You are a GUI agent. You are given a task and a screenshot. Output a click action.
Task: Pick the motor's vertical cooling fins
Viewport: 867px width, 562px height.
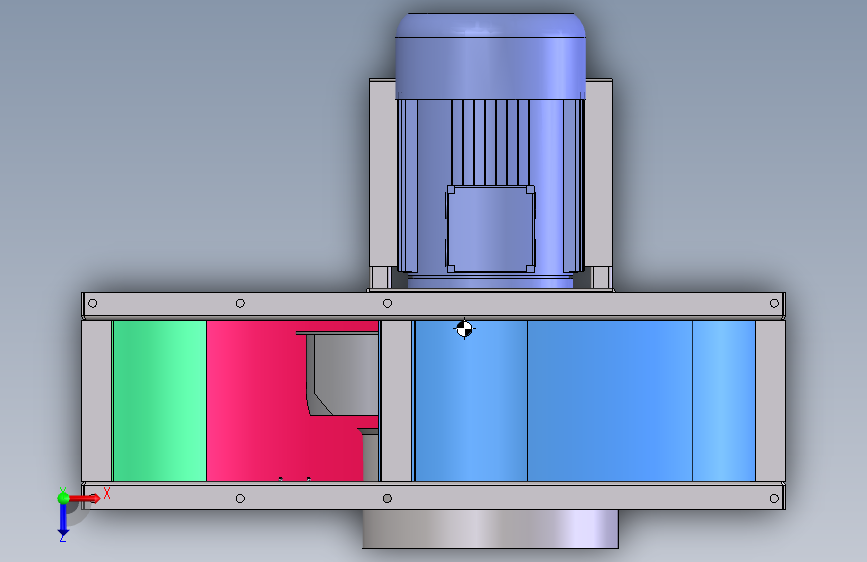(x=490, y=142)
